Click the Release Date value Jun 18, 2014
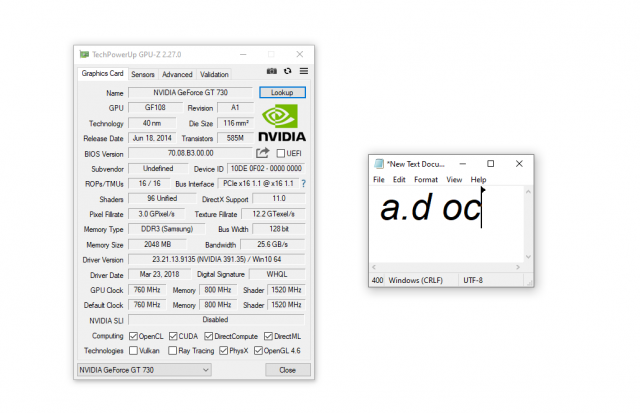 pyautogui.click(x=152, y=138)
